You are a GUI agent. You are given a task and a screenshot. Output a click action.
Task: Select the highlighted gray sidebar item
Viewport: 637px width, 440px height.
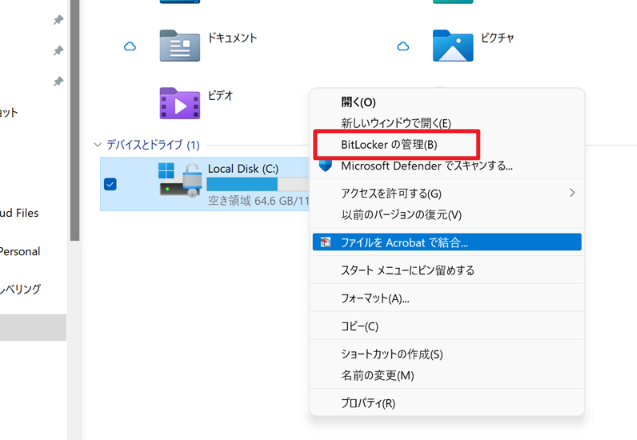[x=33, y=327]
